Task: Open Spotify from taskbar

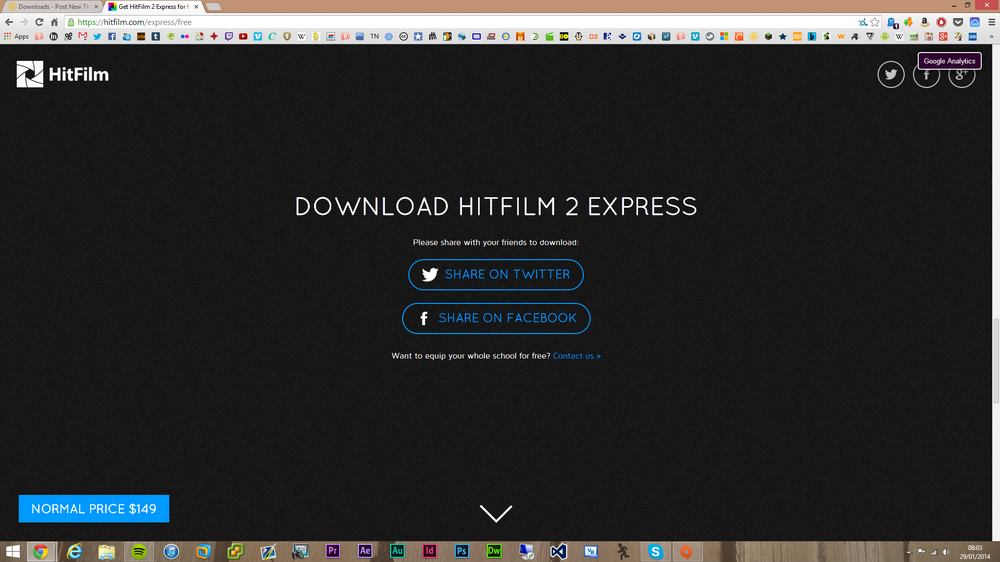Action: coord(139,551)
